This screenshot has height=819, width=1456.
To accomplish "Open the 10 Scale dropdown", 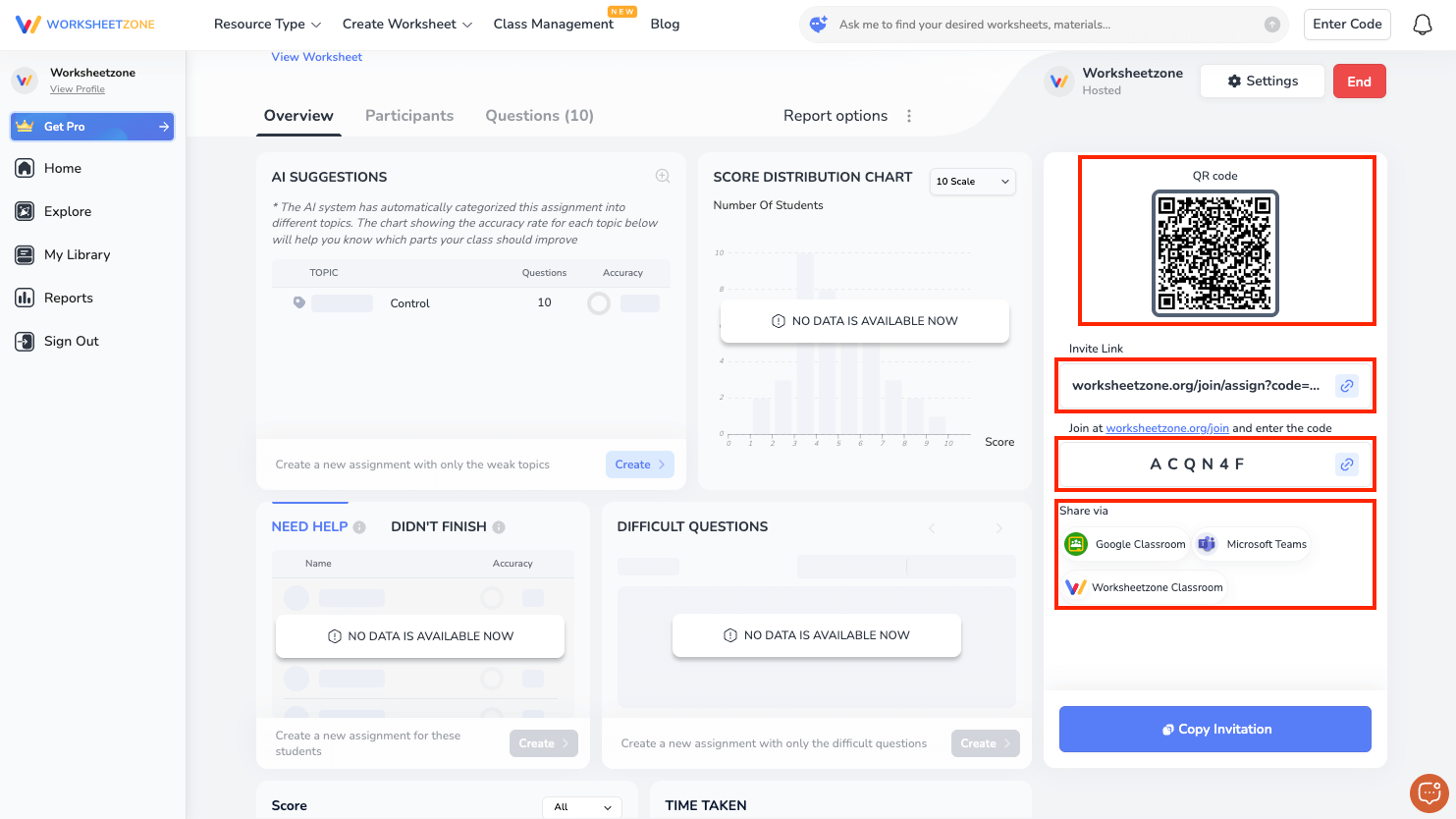I will coord(973,182).
